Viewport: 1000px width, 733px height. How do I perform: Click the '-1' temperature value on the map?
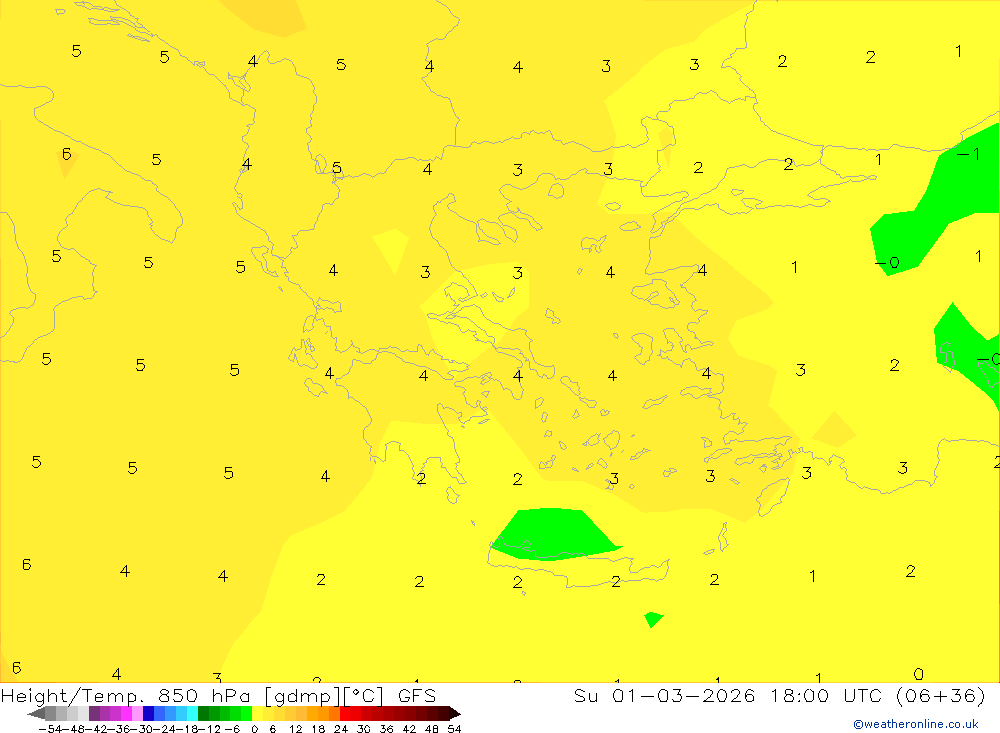click(968, 154)
